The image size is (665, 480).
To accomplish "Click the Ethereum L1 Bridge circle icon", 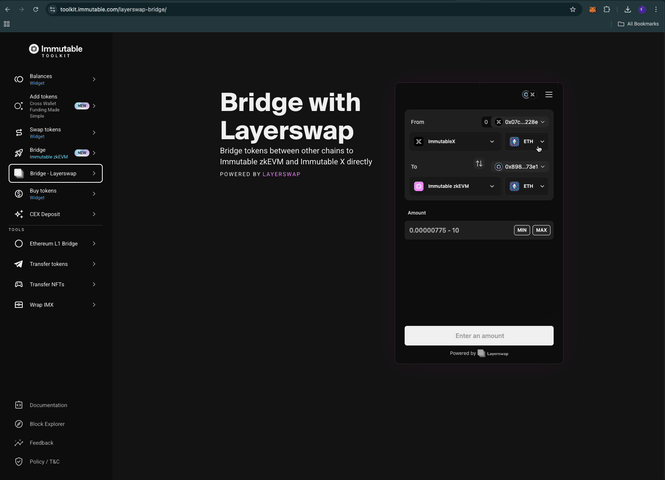I will [19, 244].
